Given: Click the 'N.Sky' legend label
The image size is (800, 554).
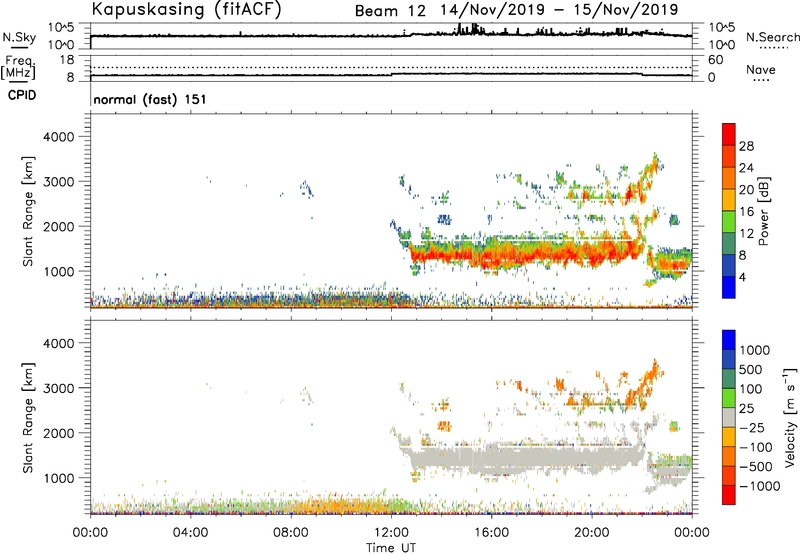Looking at the screenshot, I should tap(19, 37).
